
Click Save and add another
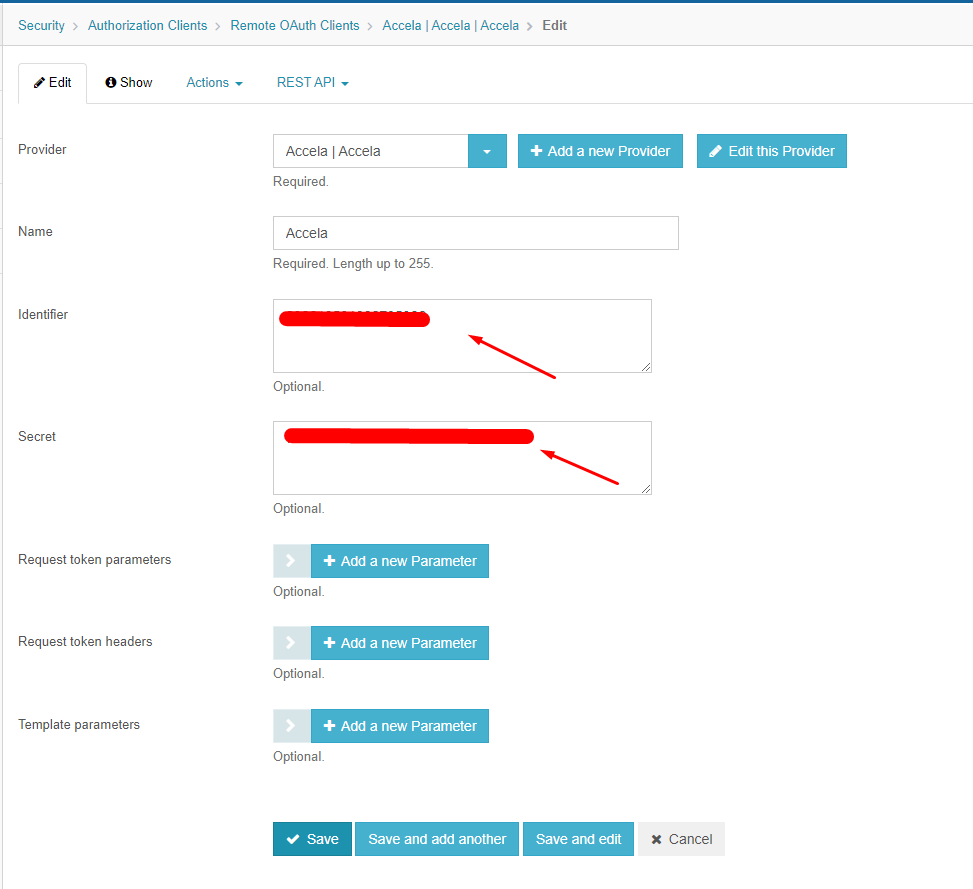437,839
